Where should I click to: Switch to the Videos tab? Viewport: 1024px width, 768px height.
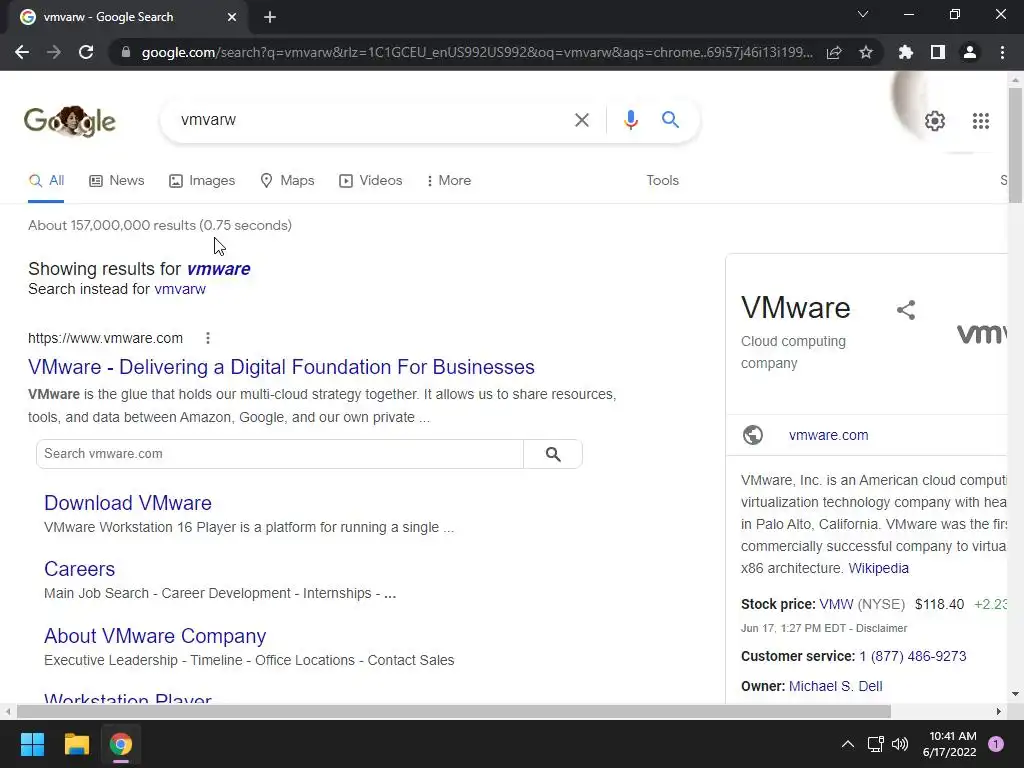point(370,181)
